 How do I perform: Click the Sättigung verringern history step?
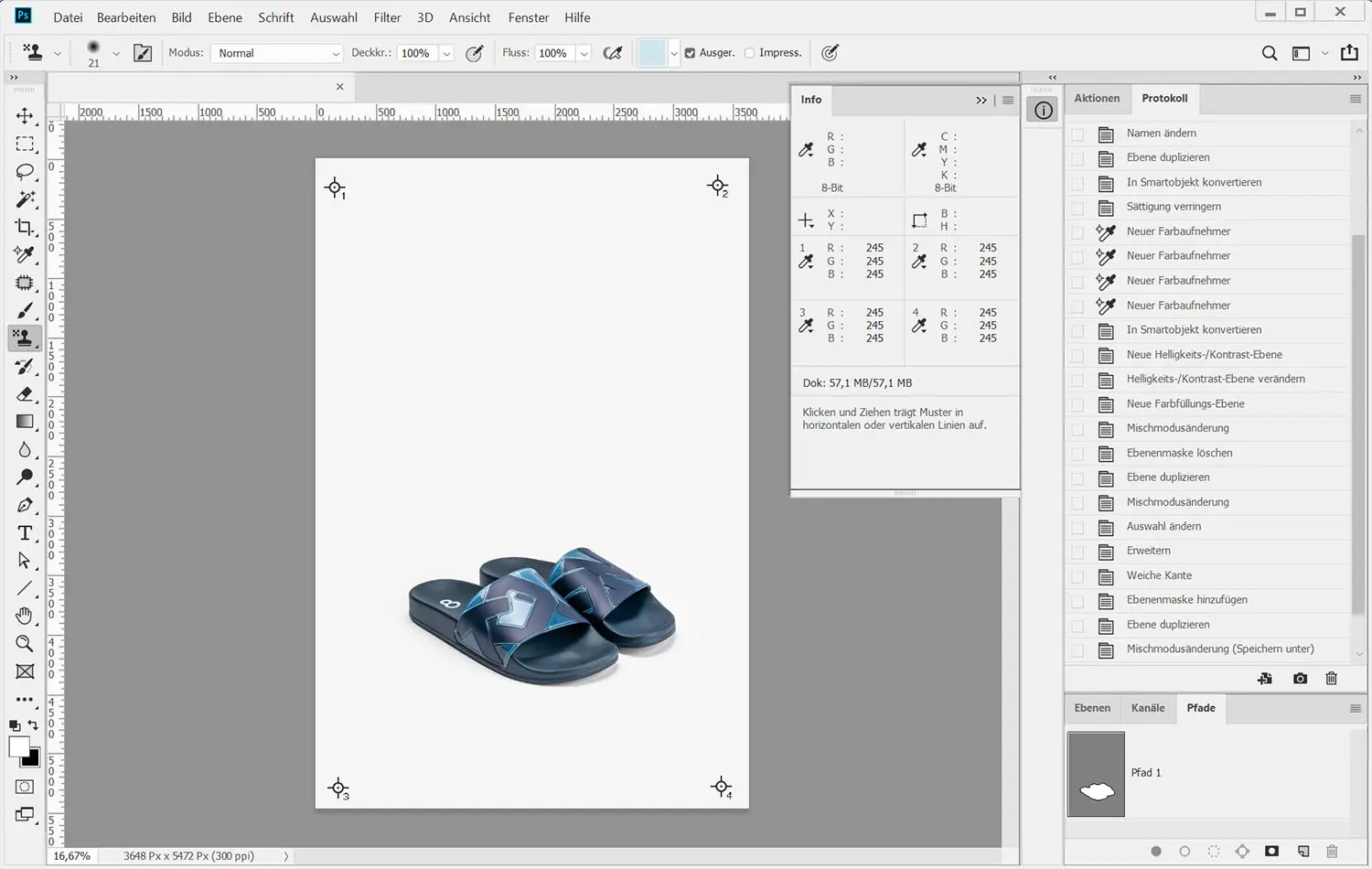pos(1174,207)
